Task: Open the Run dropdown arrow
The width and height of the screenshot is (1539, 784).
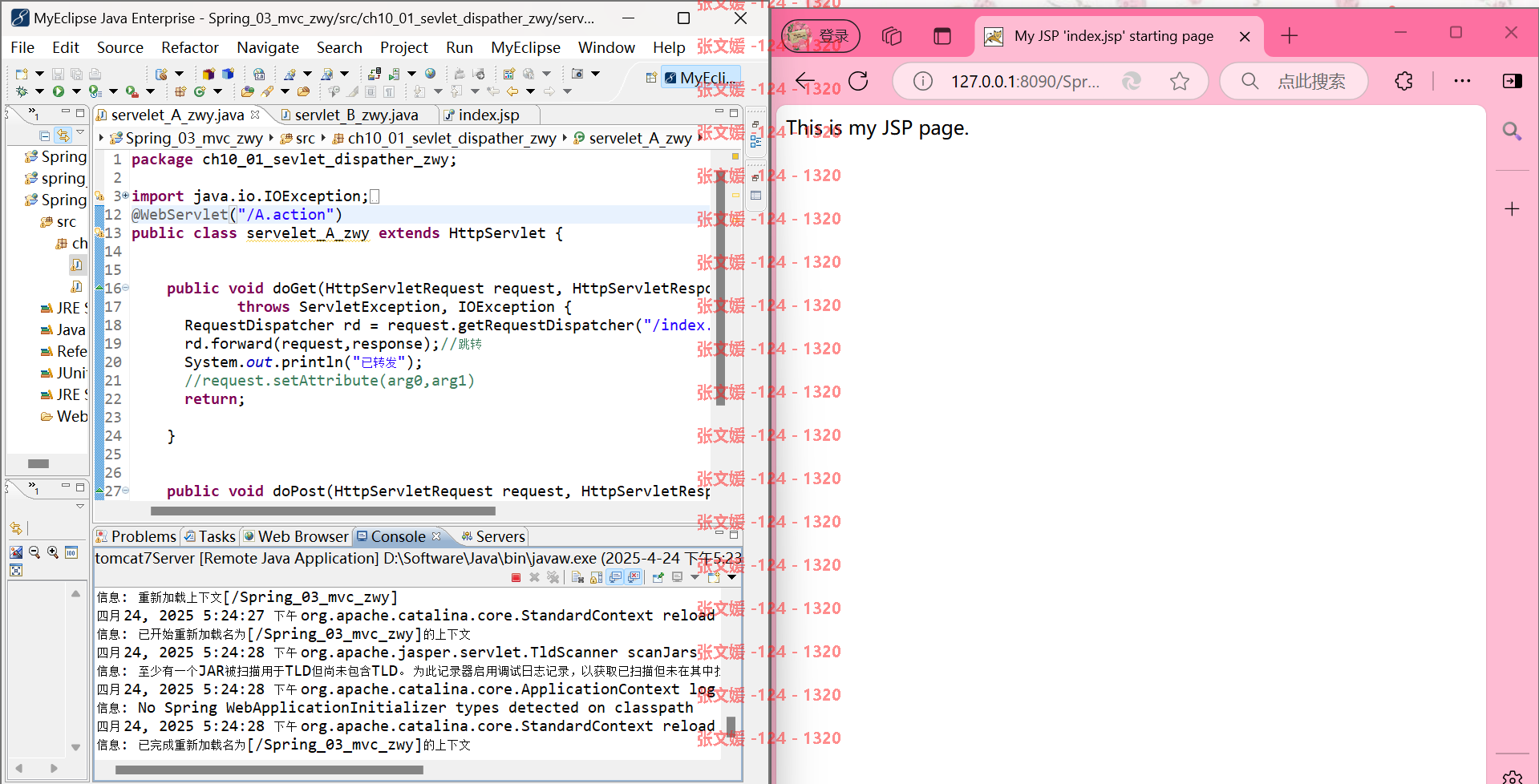Action: click(x=76, y=91)
